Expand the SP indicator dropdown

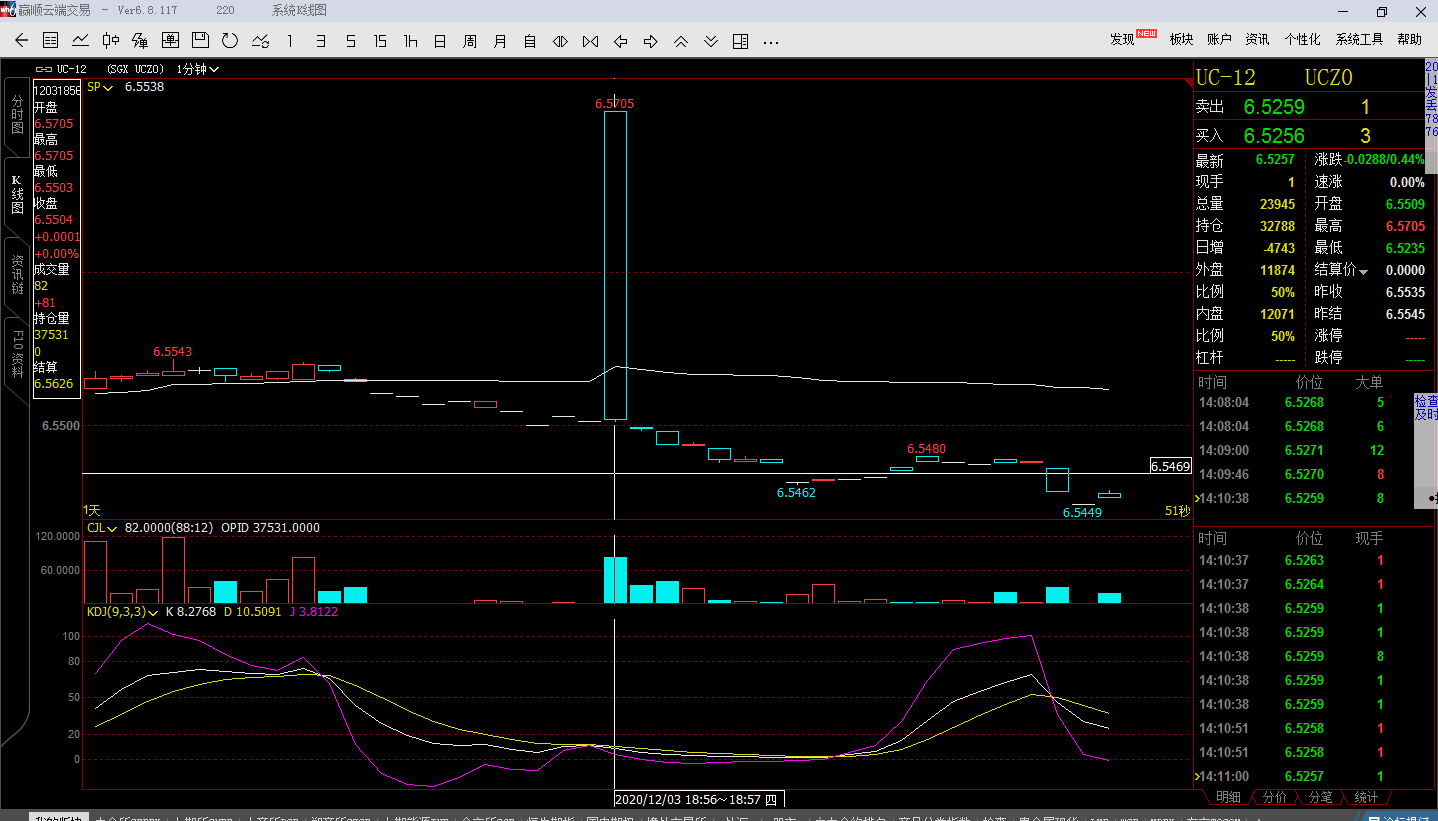coord(101,87)
